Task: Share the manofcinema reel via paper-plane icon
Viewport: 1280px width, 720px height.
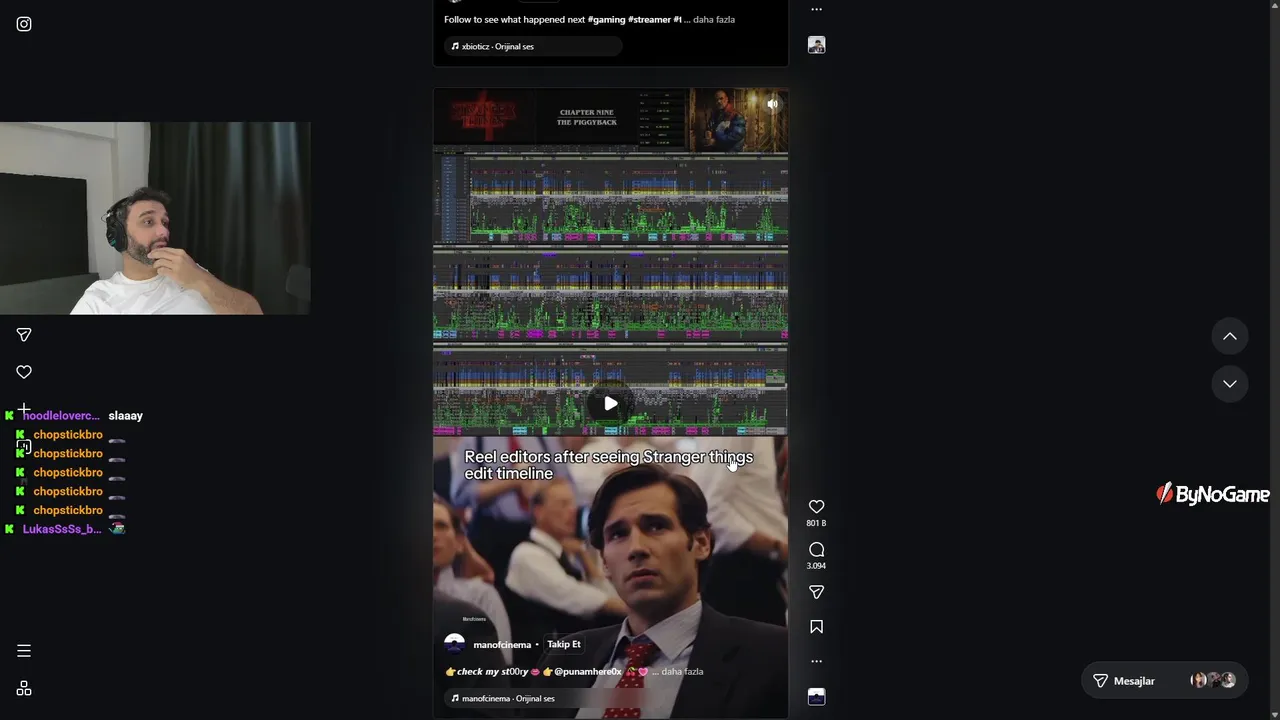Action: click(816, 592)
